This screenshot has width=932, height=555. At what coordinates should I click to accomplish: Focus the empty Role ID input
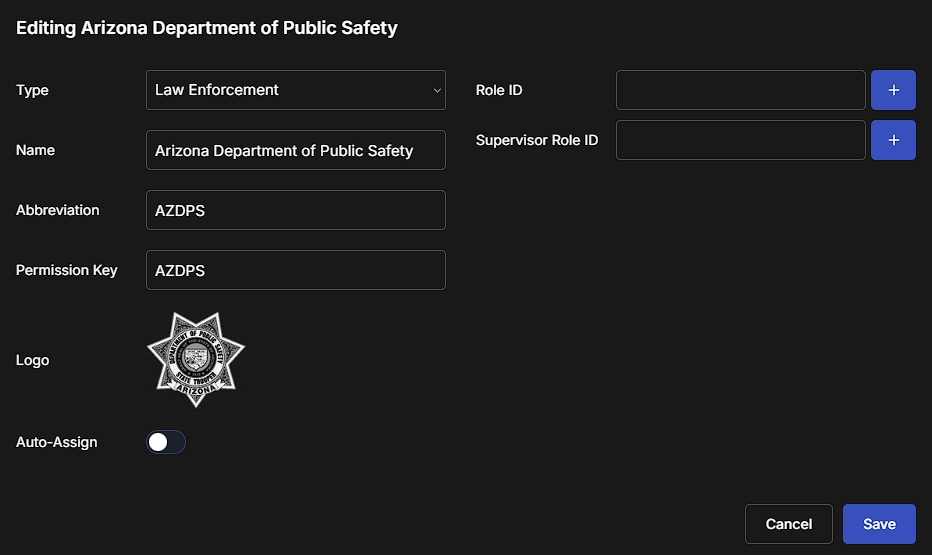click(x=740, y=90)
